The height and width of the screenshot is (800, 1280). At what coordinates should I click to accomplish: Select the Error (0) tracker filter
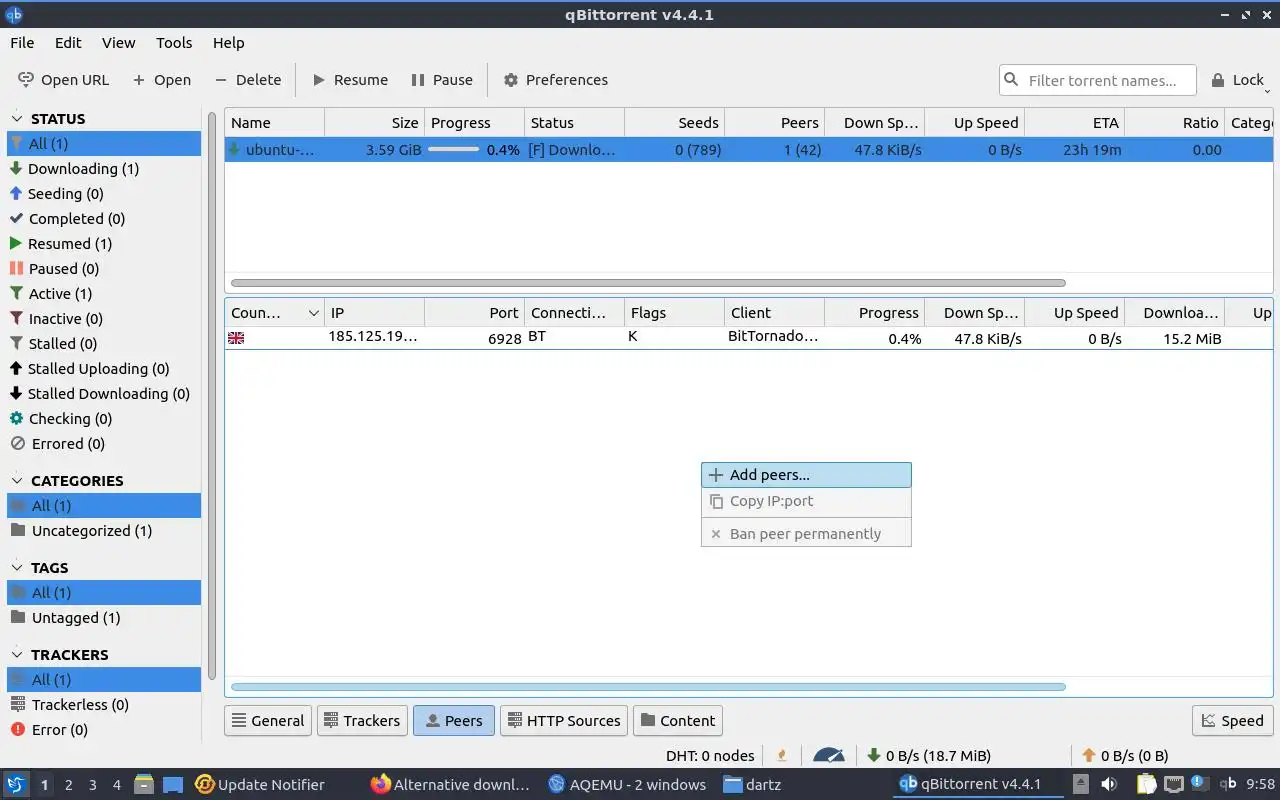click(x=48, y=730)
